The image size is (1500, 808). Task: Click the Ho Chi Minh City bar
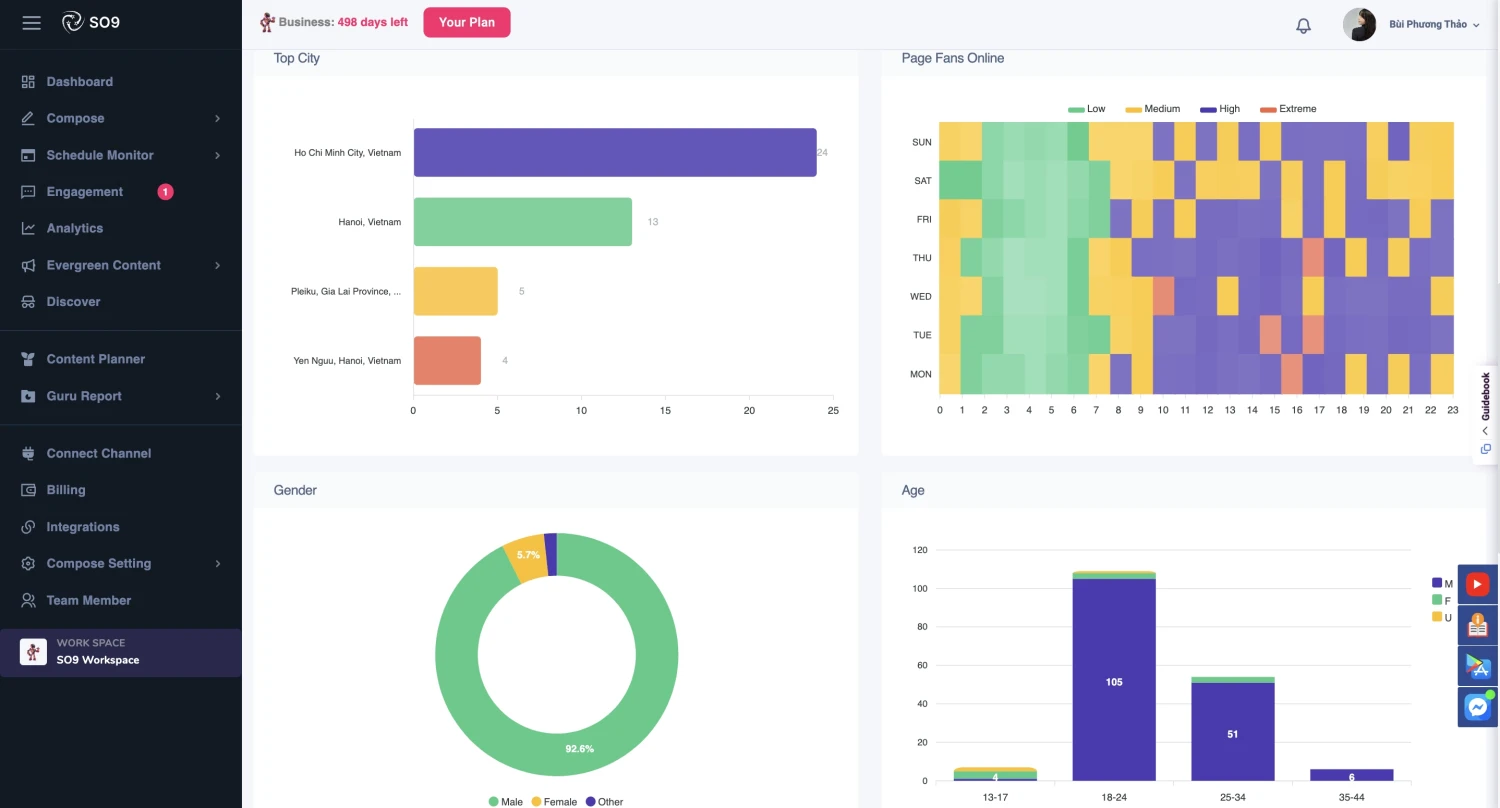pyautogui.click(x=615, y=152)
